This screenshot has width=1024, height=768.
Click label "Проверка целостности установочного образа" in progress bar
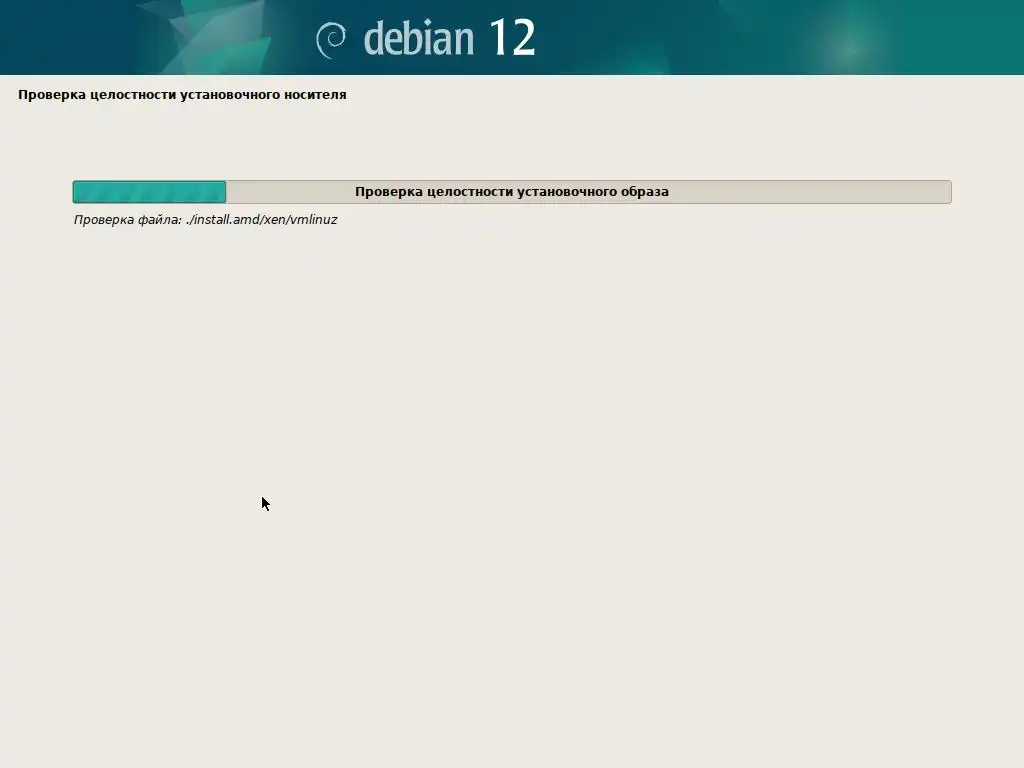(512, 192)
